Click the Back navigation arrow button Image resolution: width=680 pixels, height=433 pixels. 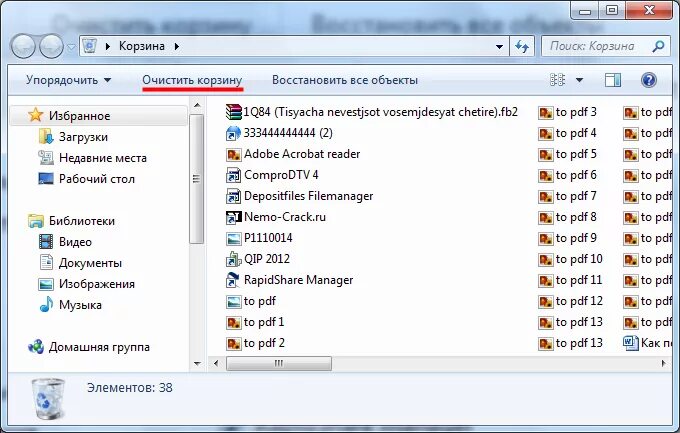pyautogui.click(x=23, y=46)
